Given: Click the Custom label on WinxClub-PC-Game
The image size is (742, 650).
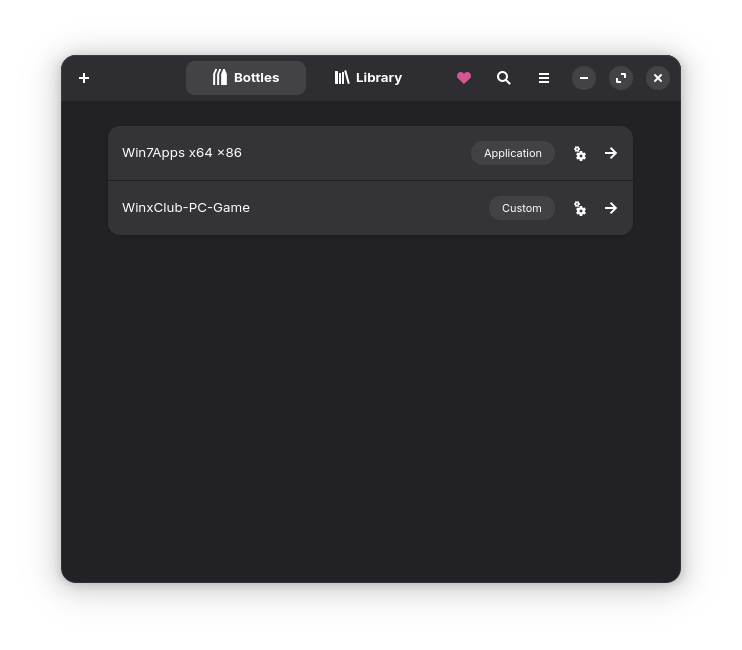Looking at the screenshot, I should (x=521, y=208).
